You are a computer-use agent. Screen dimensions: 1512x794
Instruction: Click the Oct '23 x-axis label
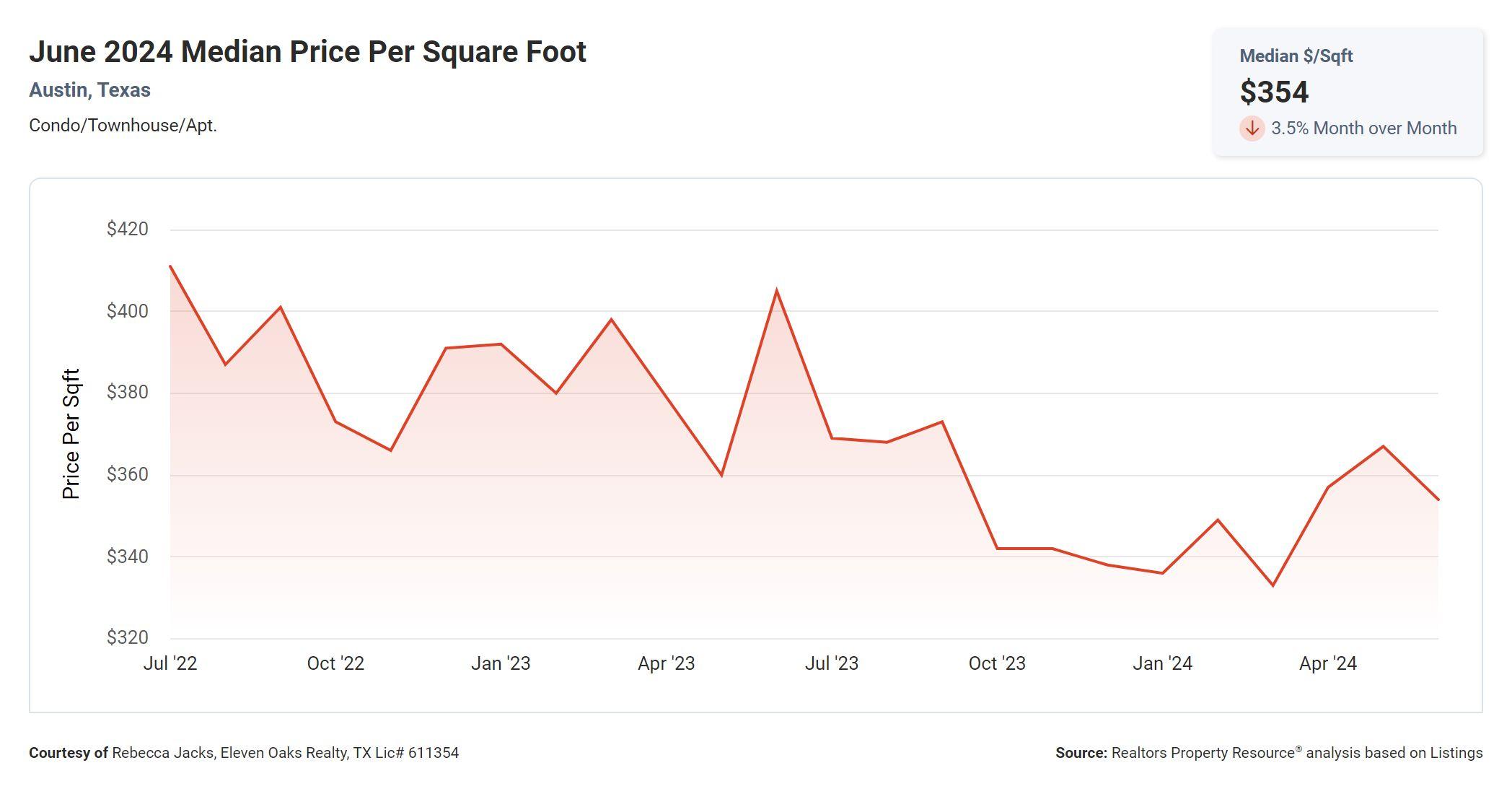(x=997, y=663)
